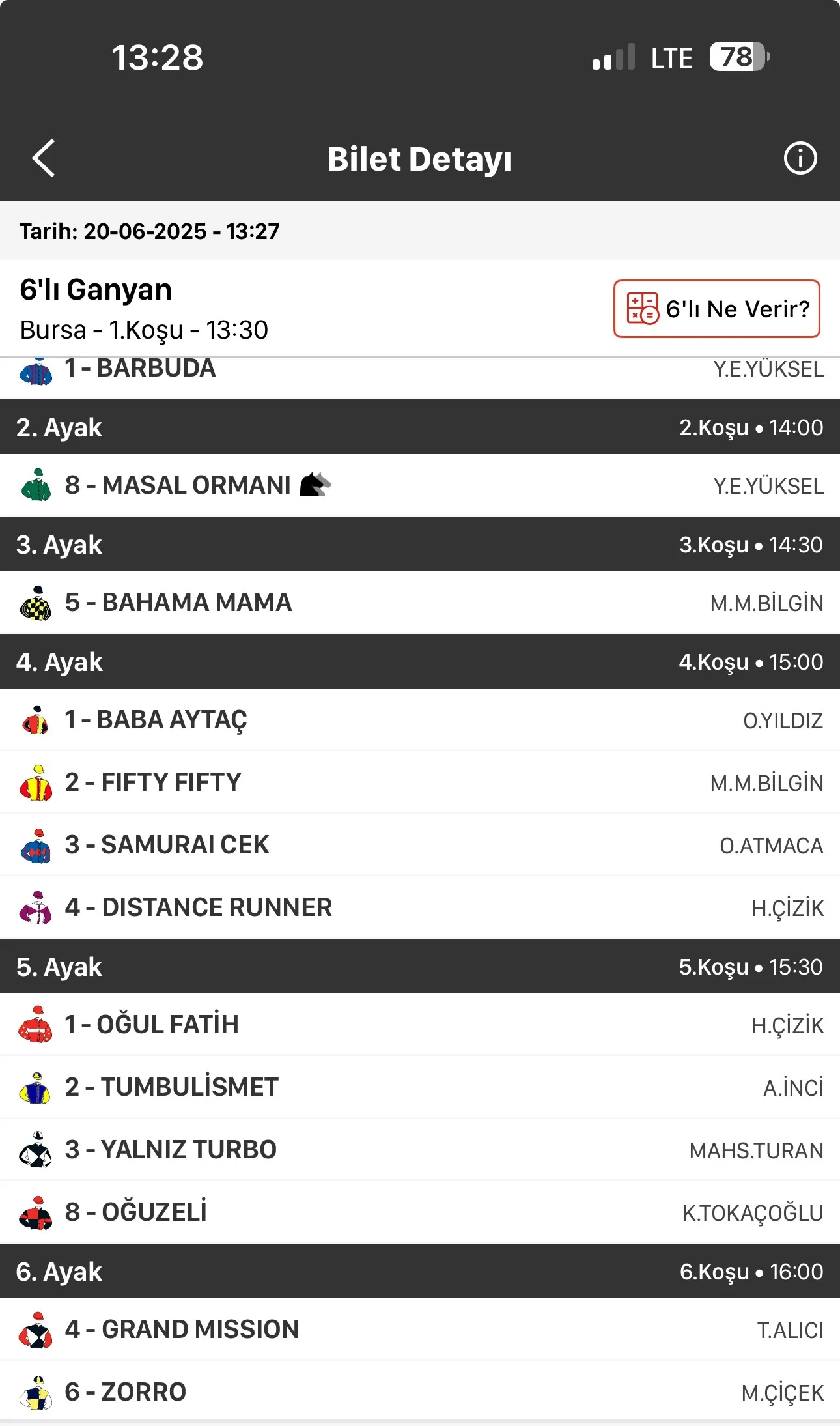
Task: Tap the calculator icon in 6'lı Ne Verir
Action: tap(642, 309)
